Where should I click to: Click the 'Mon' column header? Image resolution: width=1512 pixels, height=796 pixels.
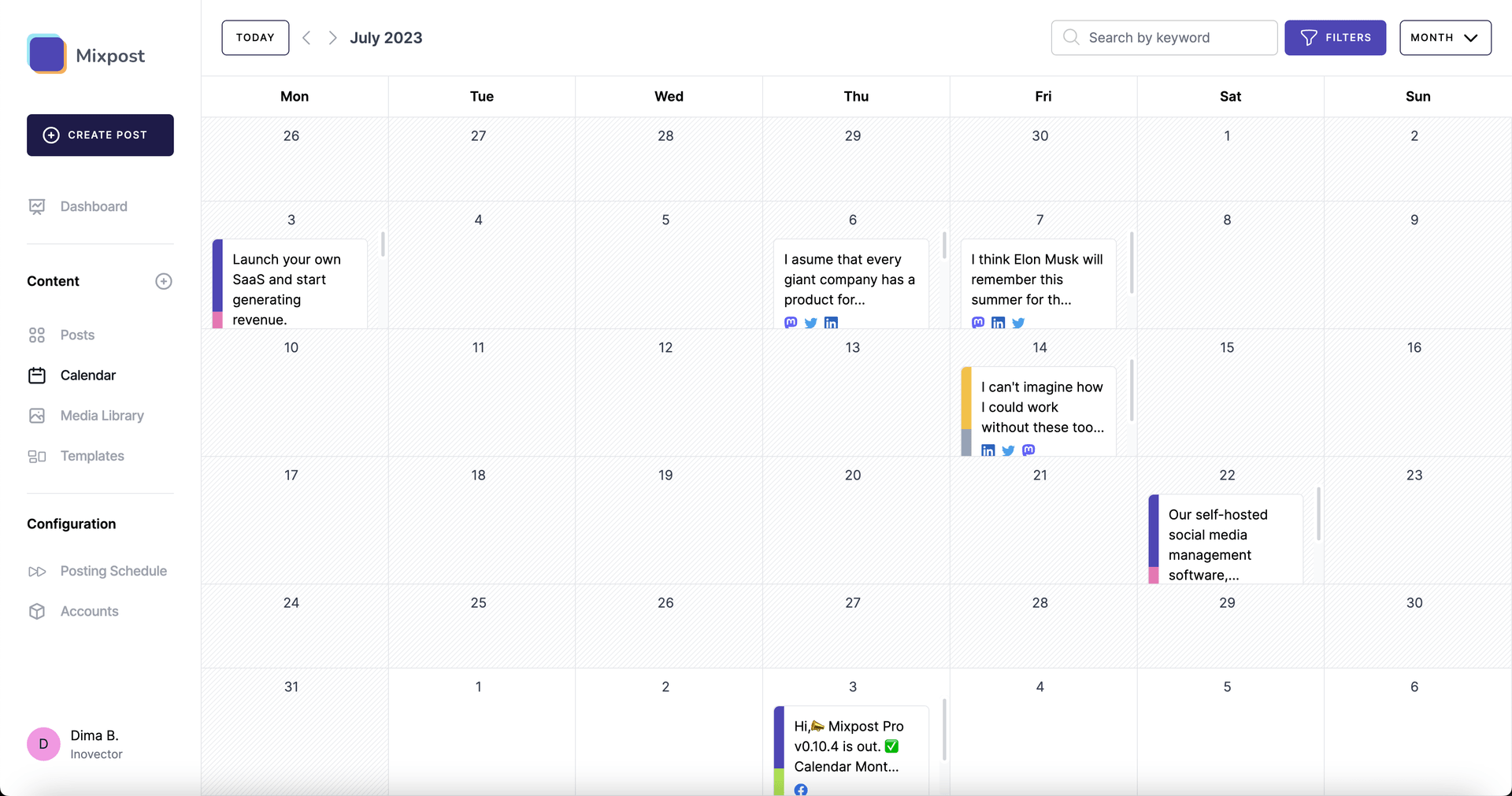295,96
